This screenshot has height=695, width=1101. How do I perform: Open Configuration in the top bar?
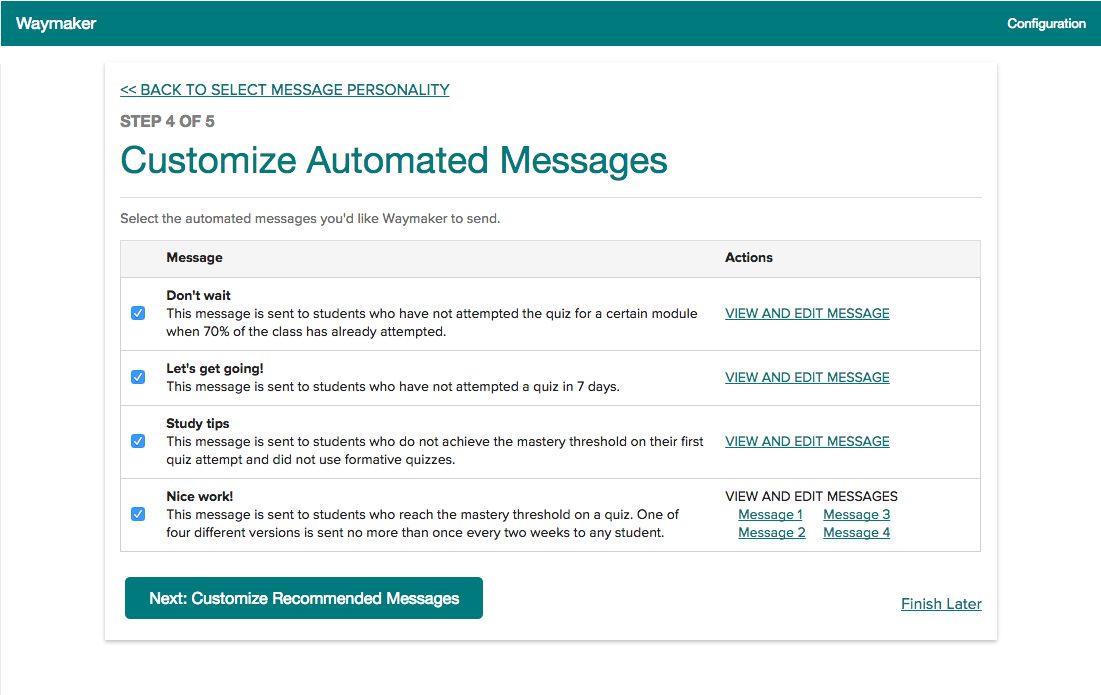1046,23
